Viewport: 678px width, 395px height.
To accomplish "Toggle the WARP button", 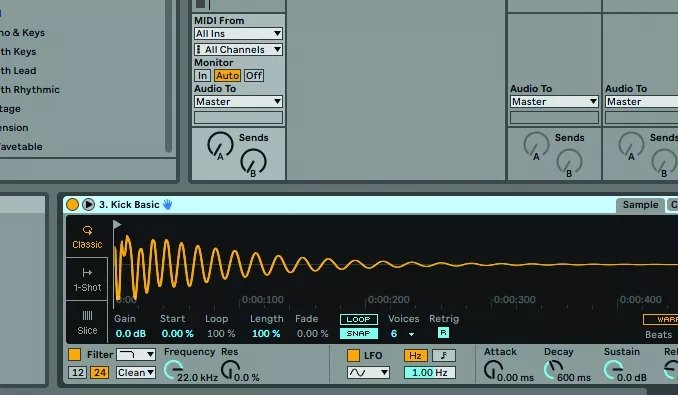I will [661, 319].
